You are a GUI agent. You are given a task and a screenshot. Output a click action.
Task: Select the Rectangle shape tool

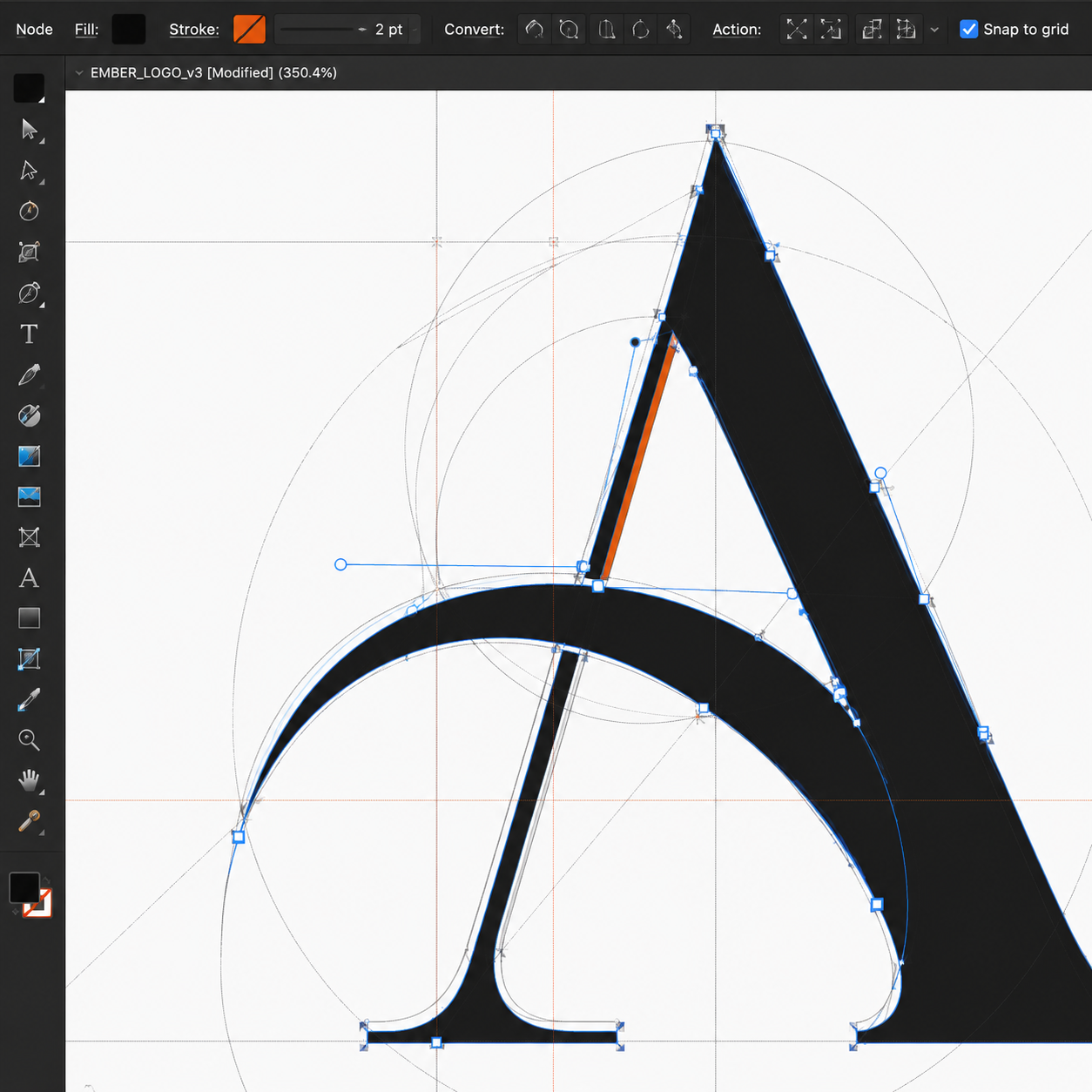29,618
